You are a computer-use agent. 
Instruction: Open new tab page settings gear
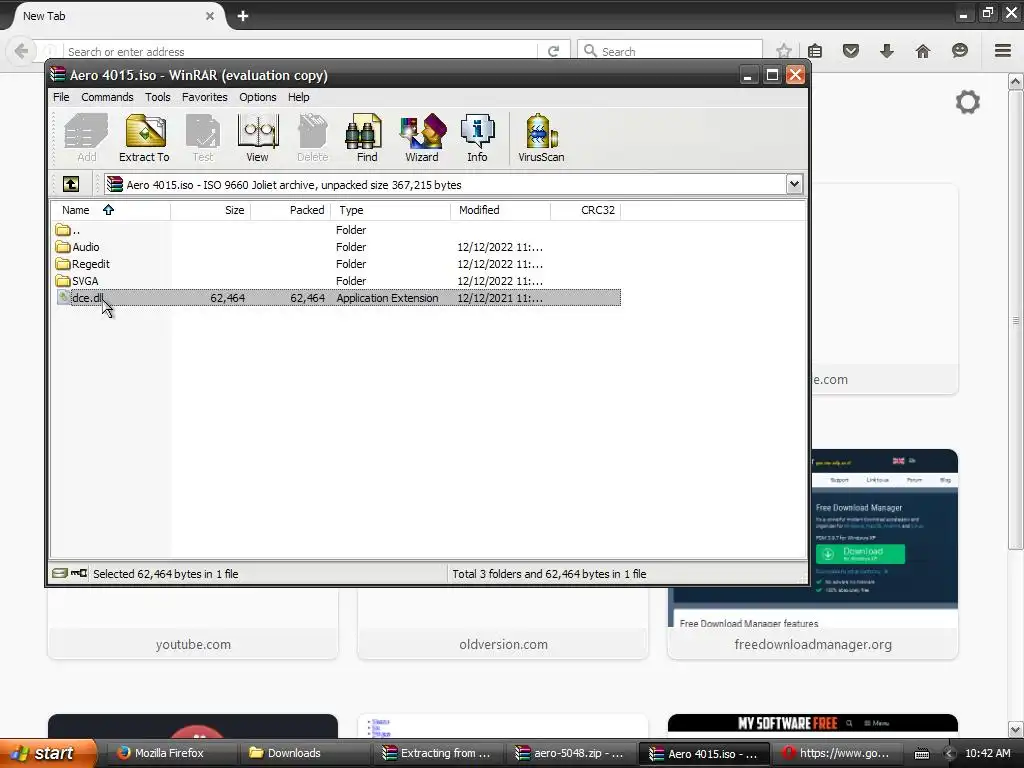coord(968,103)
